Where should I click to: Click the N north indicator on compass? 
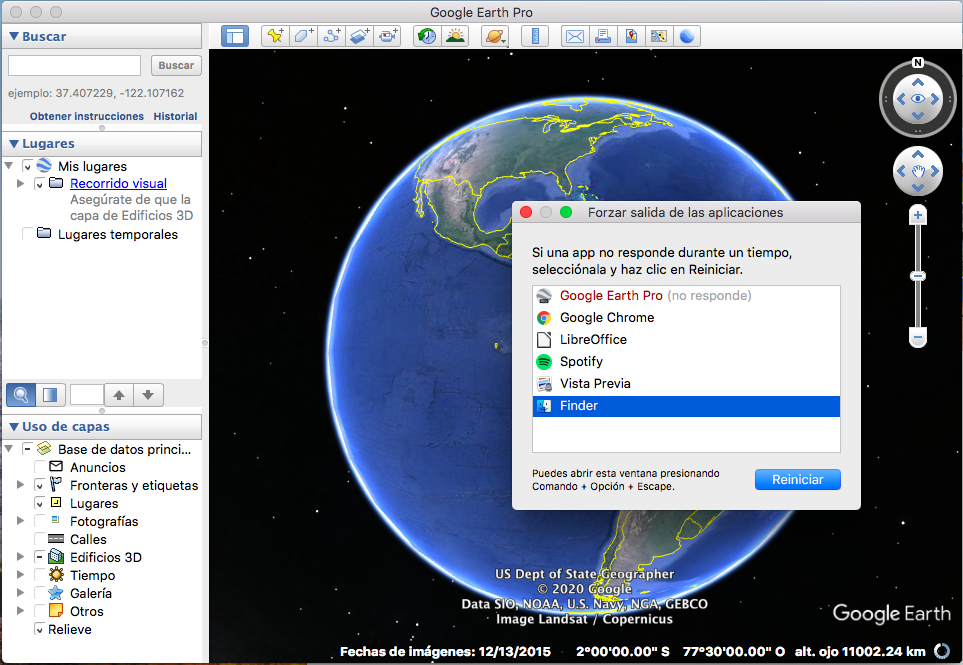[918, 63]
